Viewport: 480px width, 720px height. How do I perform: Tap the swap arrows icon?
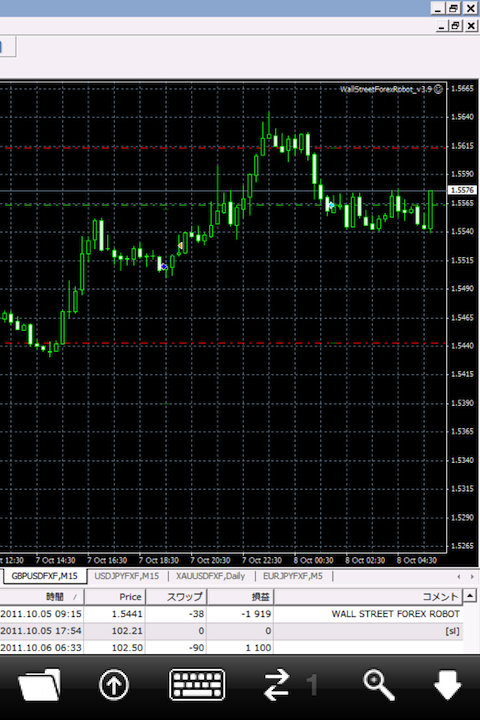pos(277,685)
